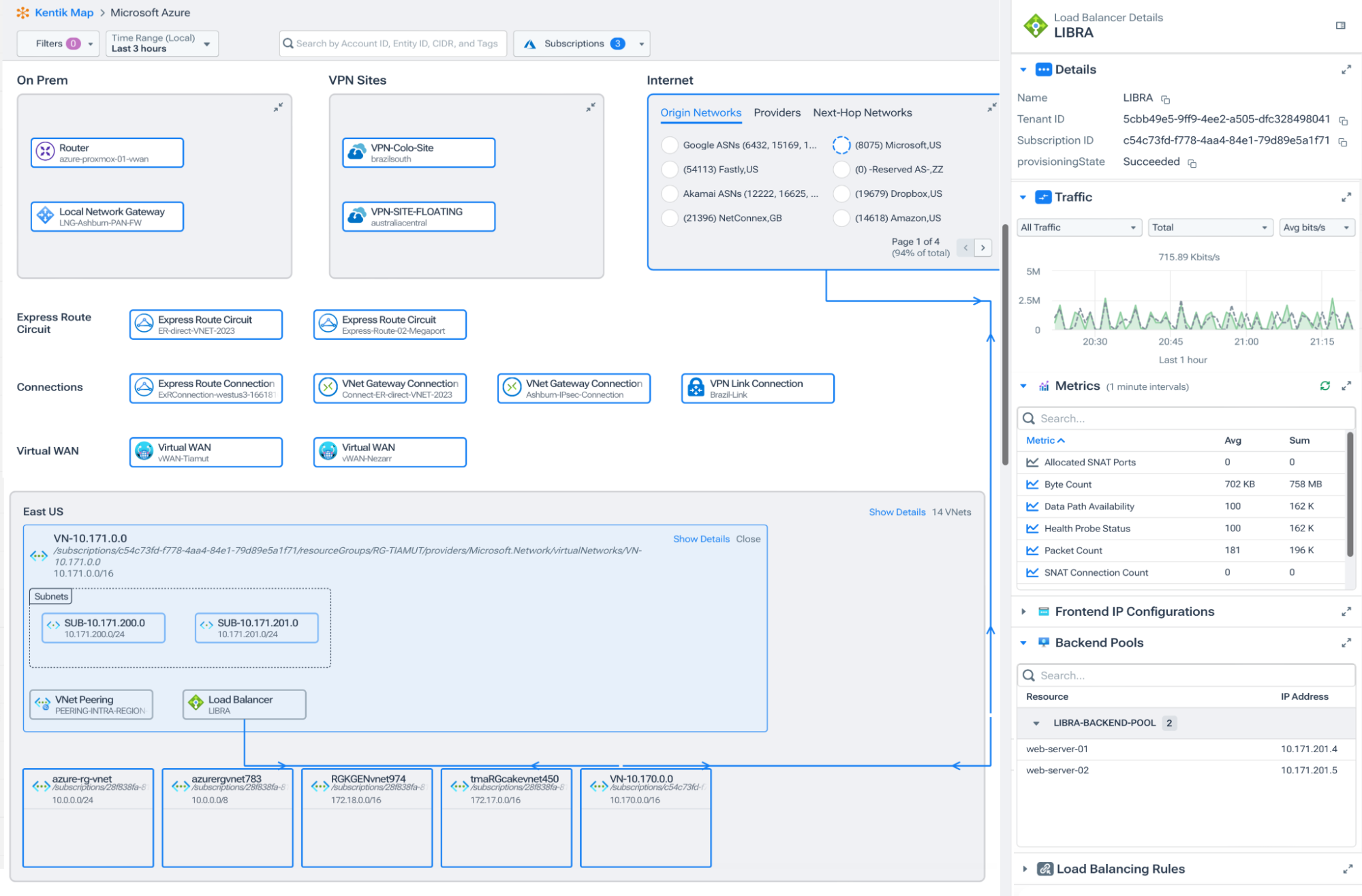Select the Dropbox,US origin network circle
This screenshot has width=1362, height=896.
click(x=841, y=194)
